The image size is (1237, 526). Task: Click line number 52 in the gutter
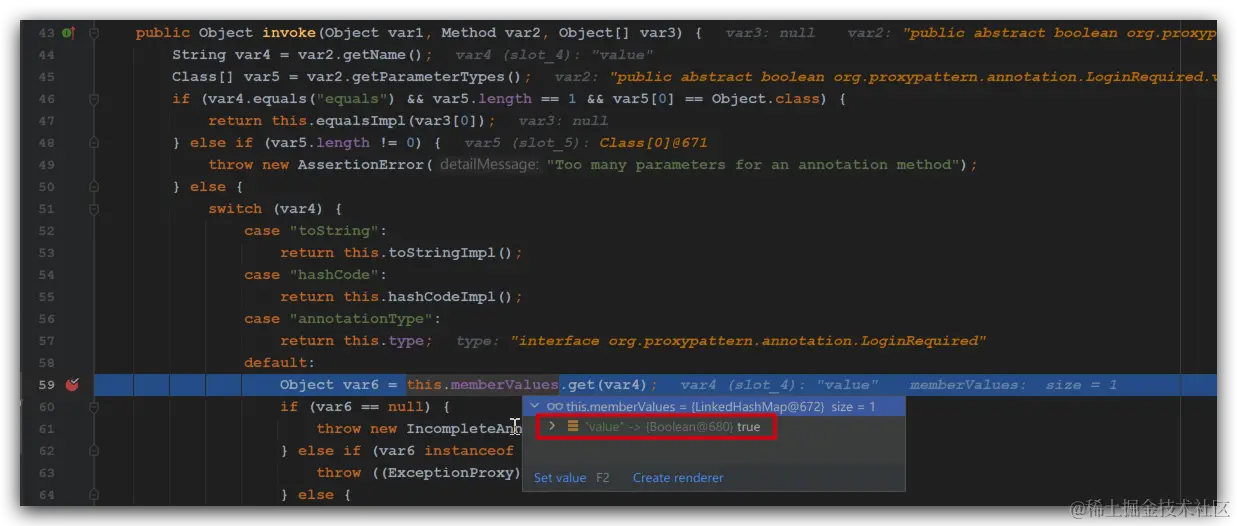pos(47,231)
